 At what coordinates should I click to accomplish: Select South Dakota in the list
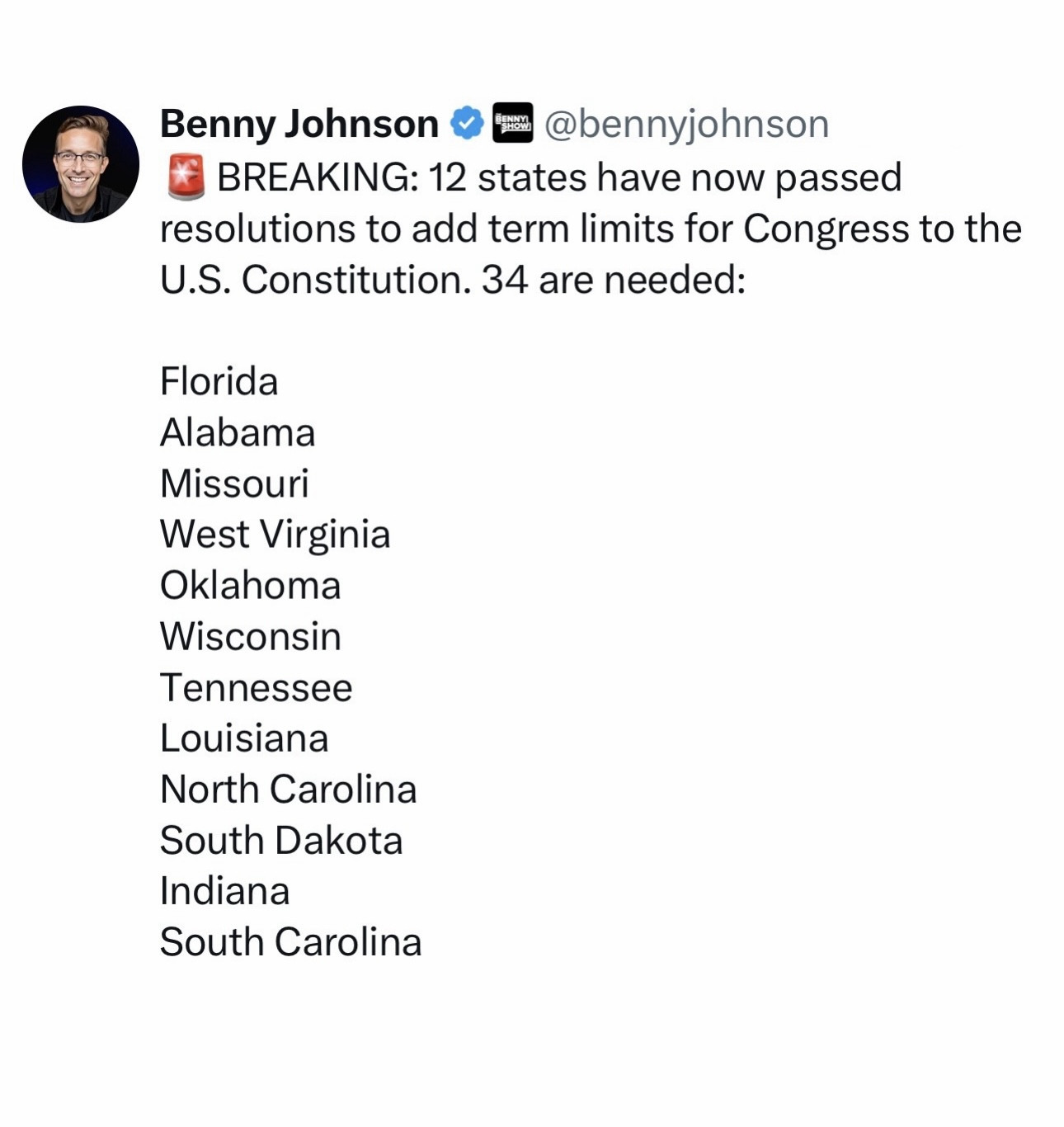(x=281, y=841)
